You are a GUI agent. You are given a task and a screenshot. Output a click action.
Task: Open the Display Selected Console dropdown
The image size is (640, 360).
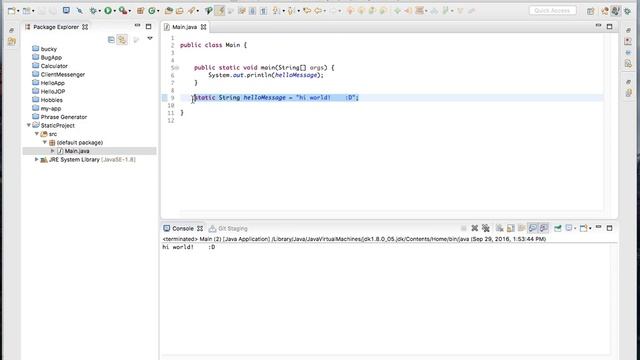pyautogui.click(x=576, y=229)
